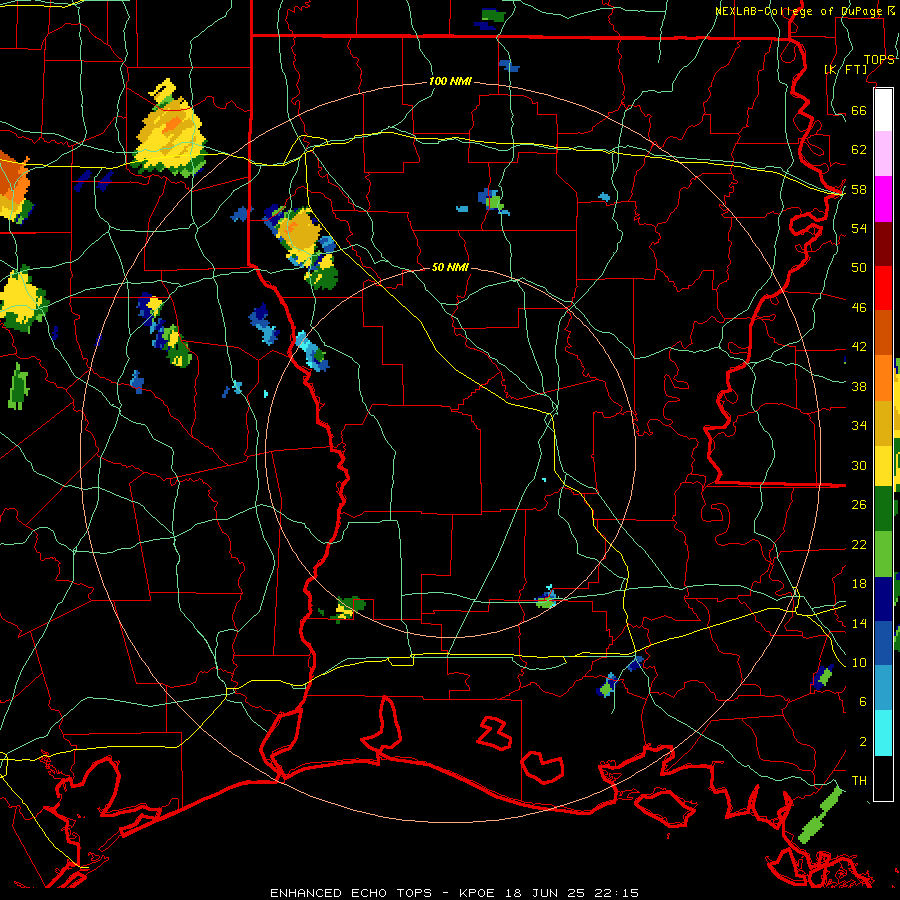The width and height of the screenshot is (900, 900).
Task: Select the gold legend color swatch
Action: click(883, 422)
